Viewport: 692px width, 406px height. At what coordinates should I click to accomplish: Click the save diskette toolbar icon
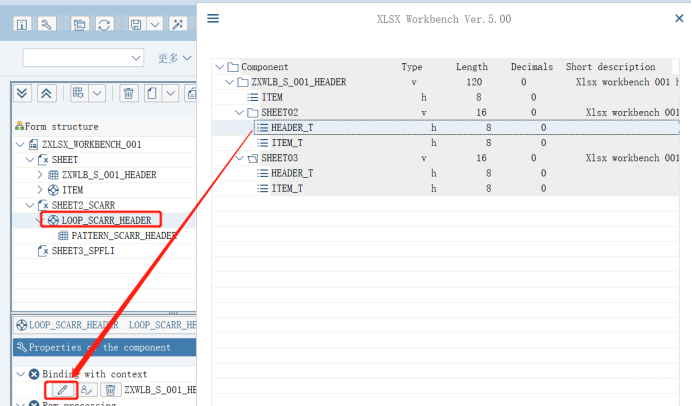(x=136, y=24)
